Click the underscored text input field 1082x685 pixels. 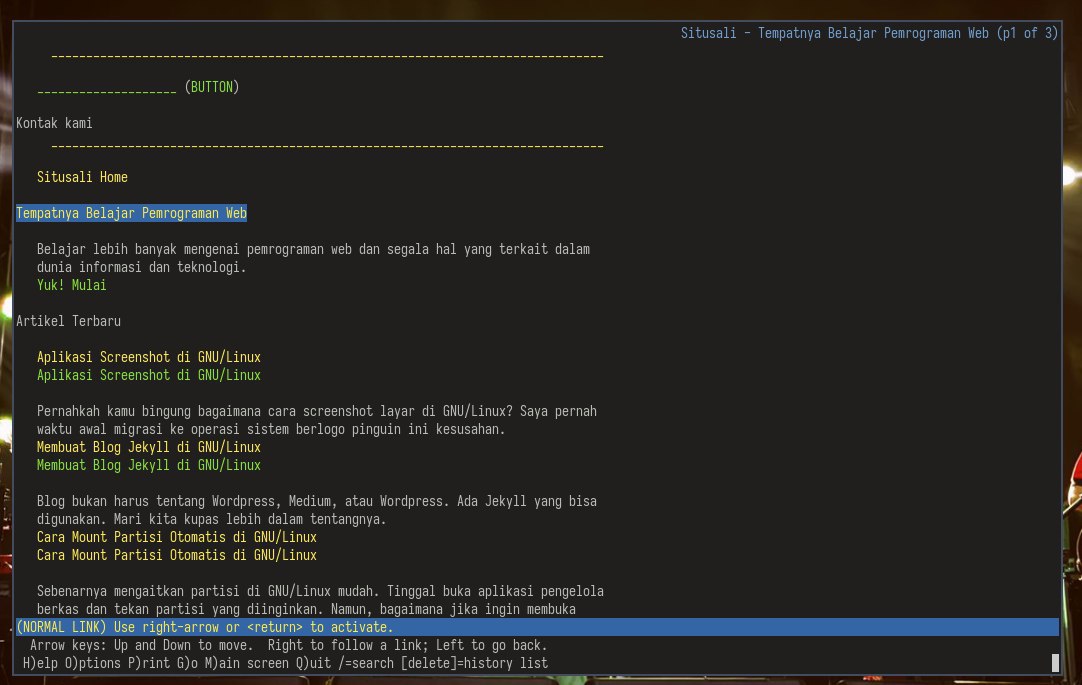[107, 88]
